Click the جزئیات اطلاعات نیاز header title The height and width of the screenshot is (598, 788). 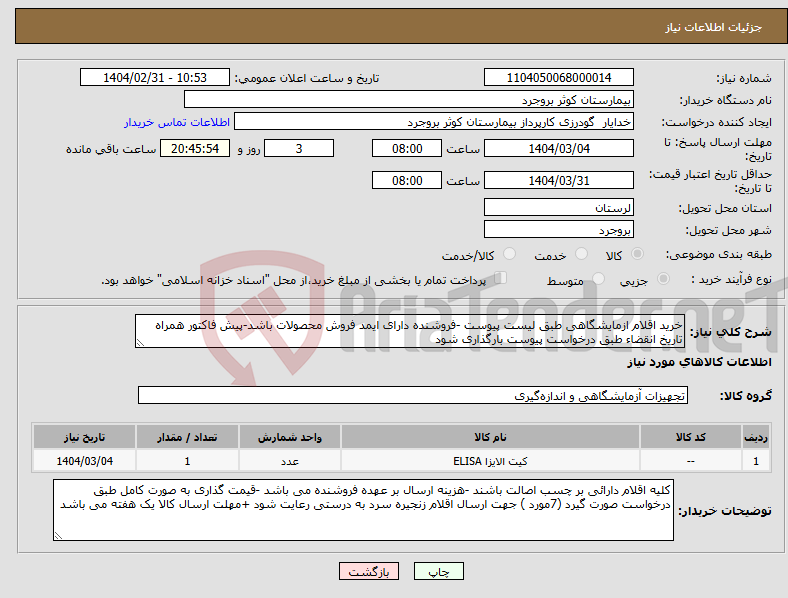713,27
